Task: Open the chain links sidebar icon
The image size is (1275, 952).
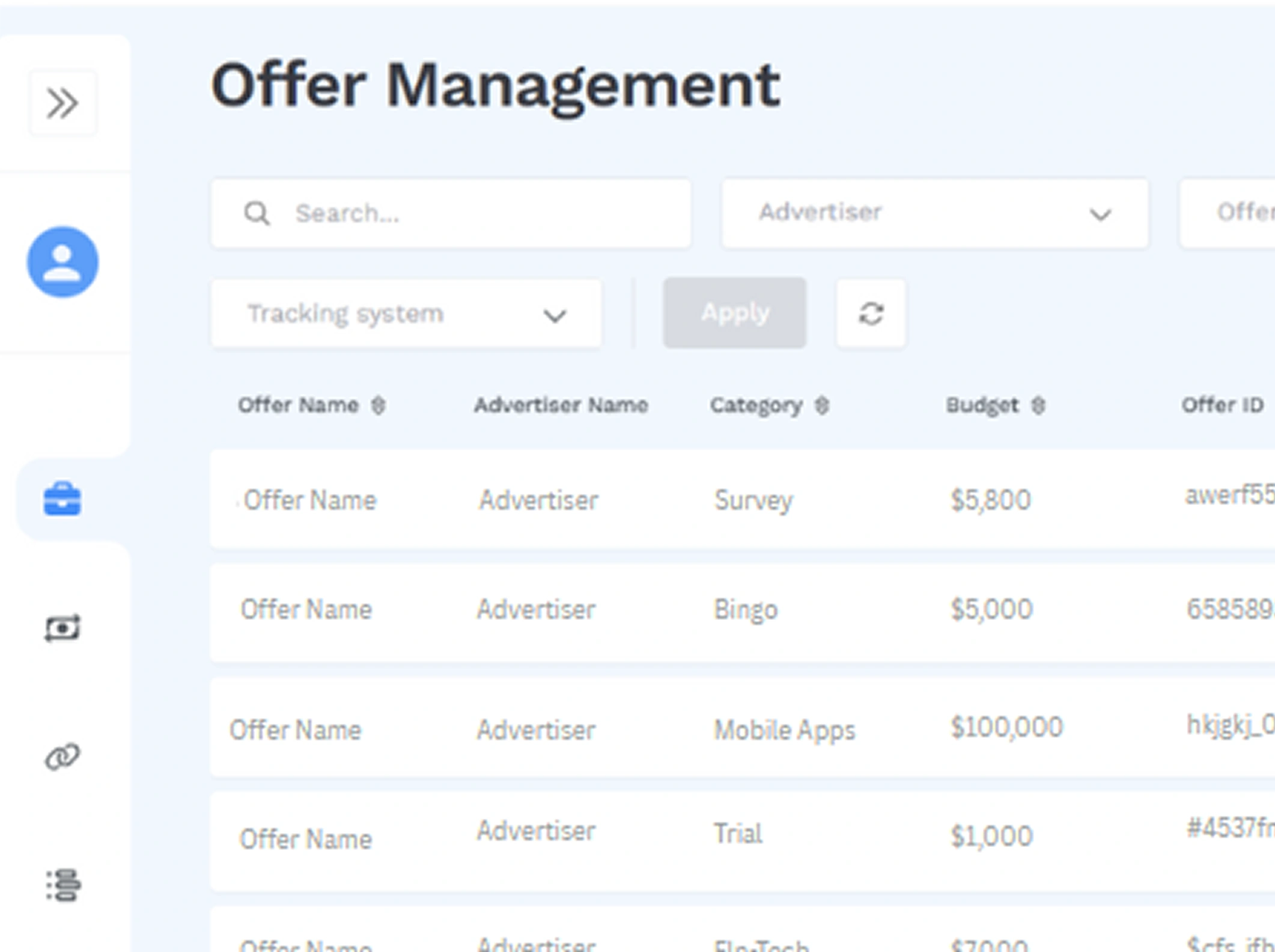Action: point(62,757)
